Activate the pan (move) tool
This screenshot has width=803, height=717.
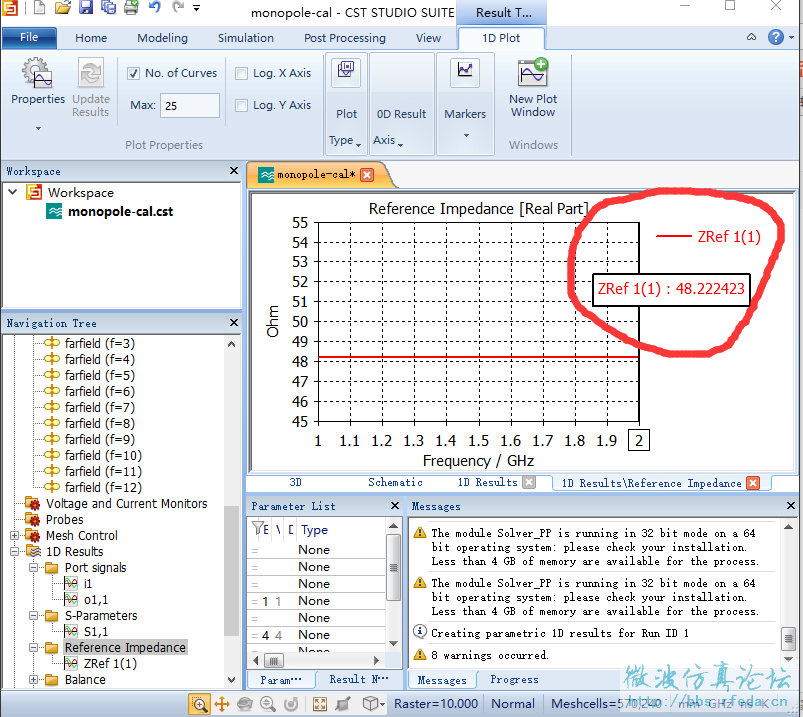coord(222,704)
